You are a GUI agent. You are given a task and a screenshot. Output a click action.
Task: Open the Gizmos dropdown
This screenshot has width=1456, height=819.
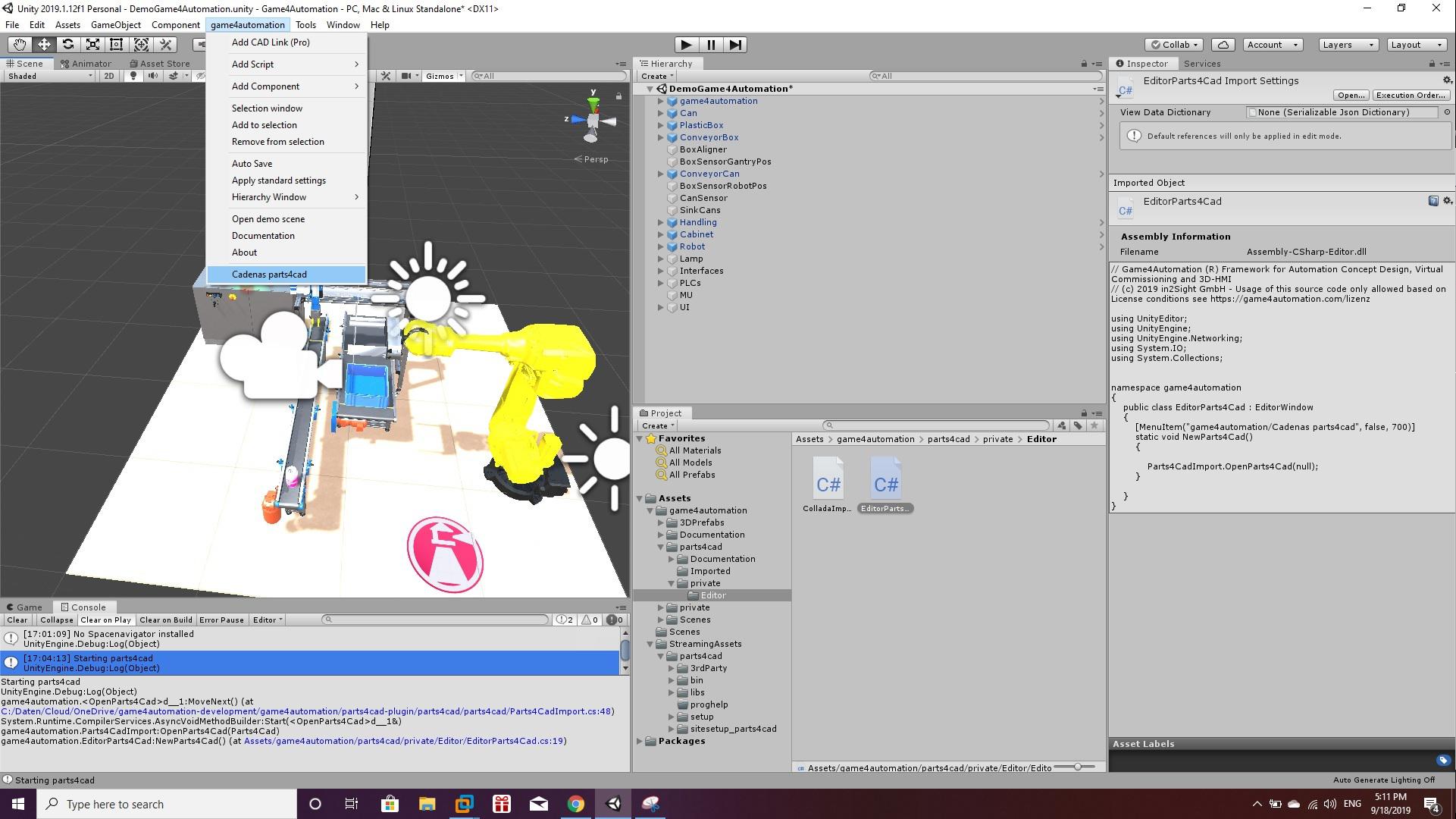click(443, 76)
